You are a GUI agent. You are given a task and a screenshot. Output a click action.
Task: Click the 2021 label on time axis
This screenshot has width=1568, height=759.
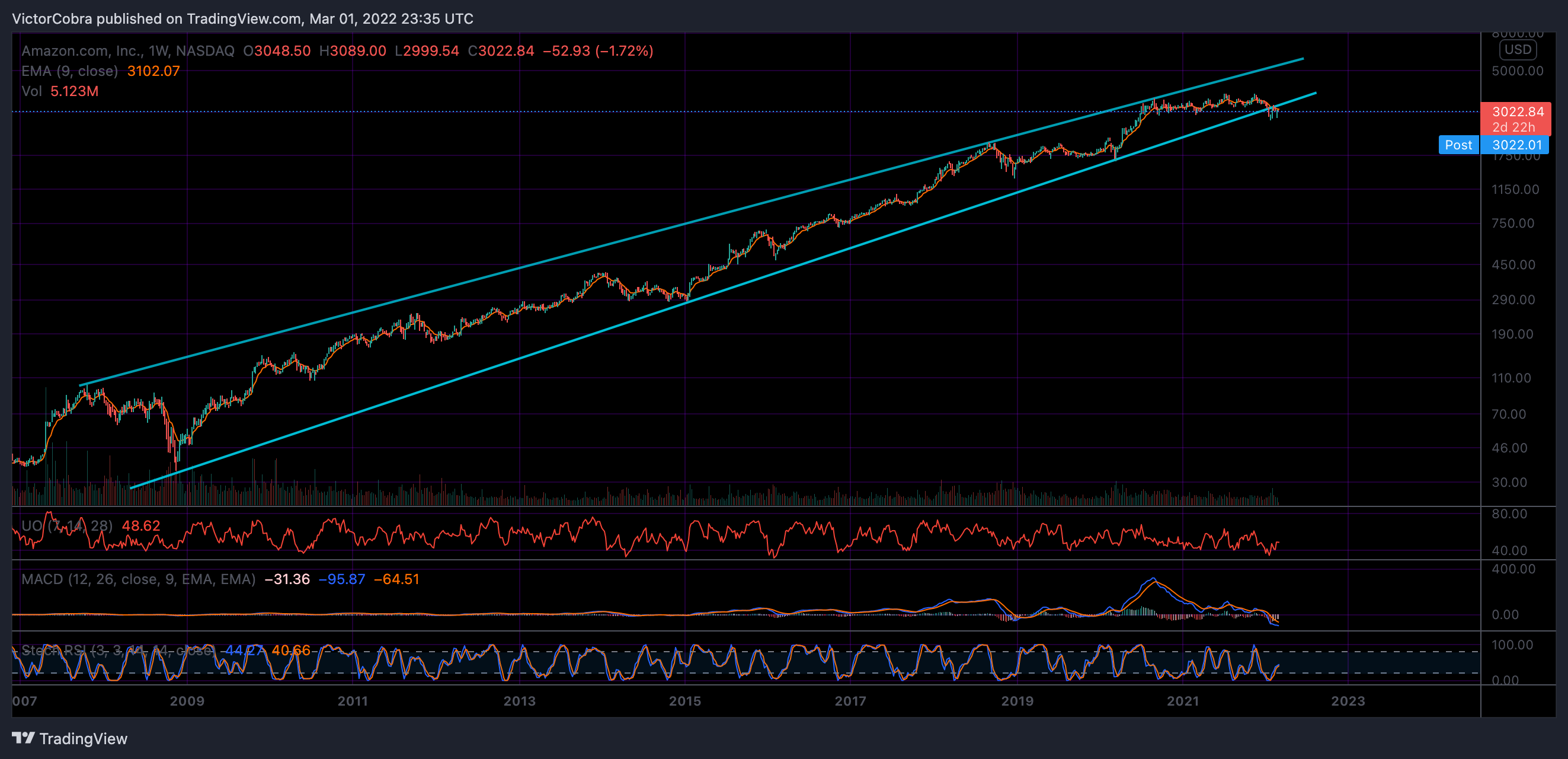(1183, 700)
